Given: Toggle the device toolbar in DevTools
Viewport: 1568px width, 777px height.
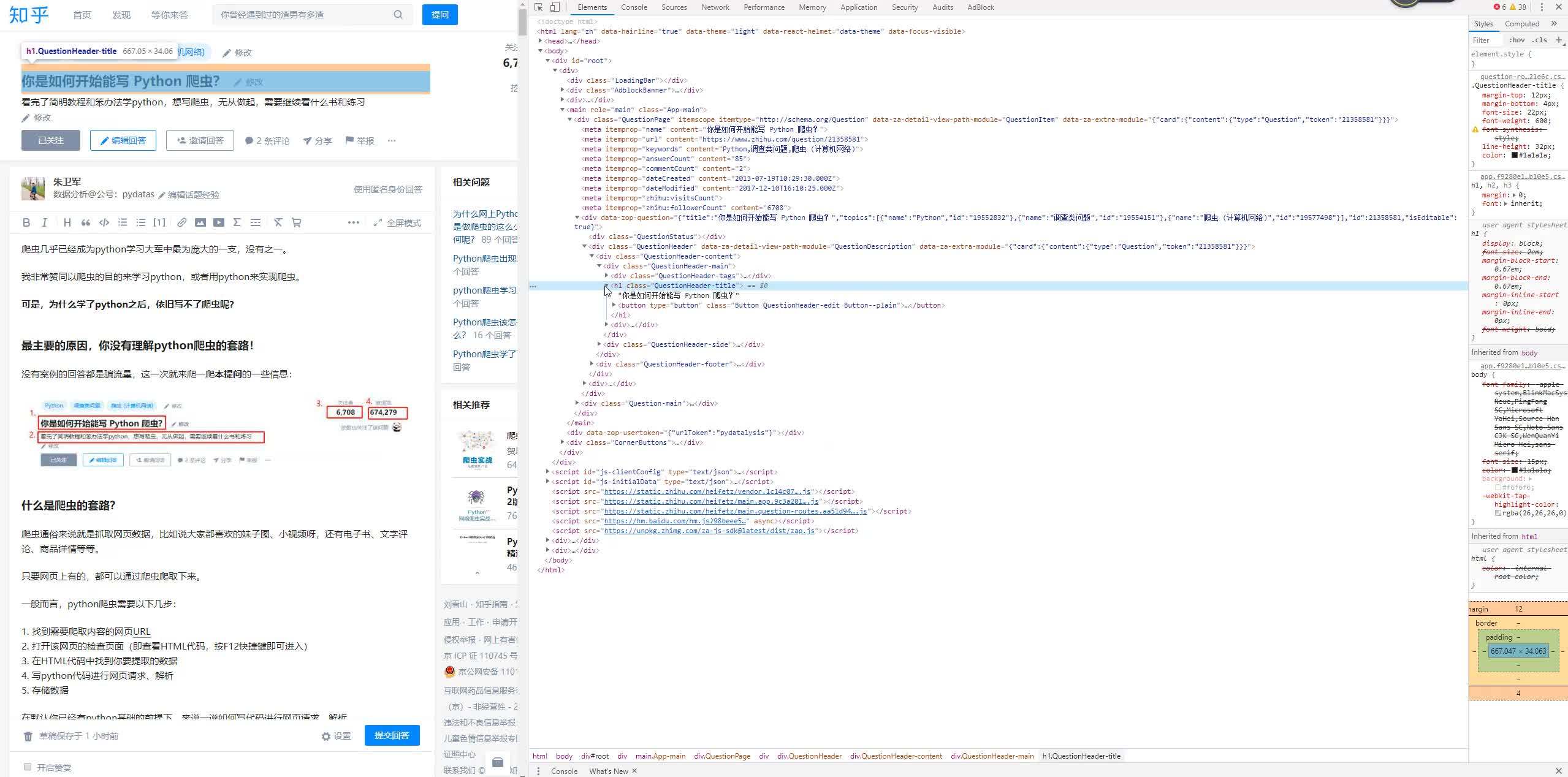Looking at the screenshot, I should 555,7.
